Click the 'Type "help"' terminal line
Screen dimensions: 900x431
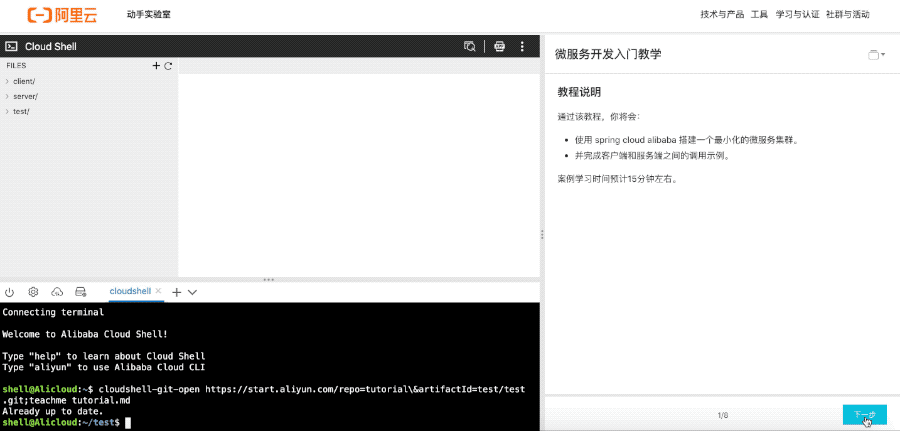[x=103, y=356]
